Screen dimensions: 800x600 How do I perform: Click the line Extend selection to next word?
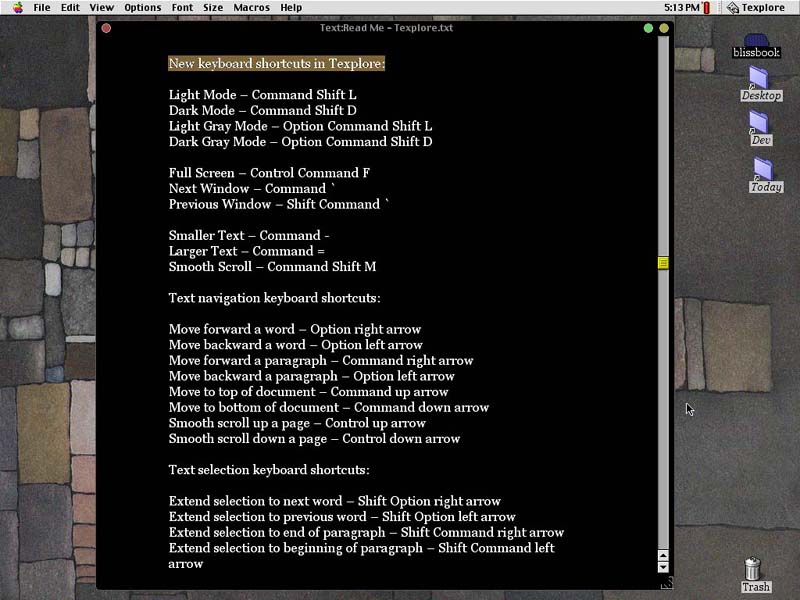[x=335, y=501]
